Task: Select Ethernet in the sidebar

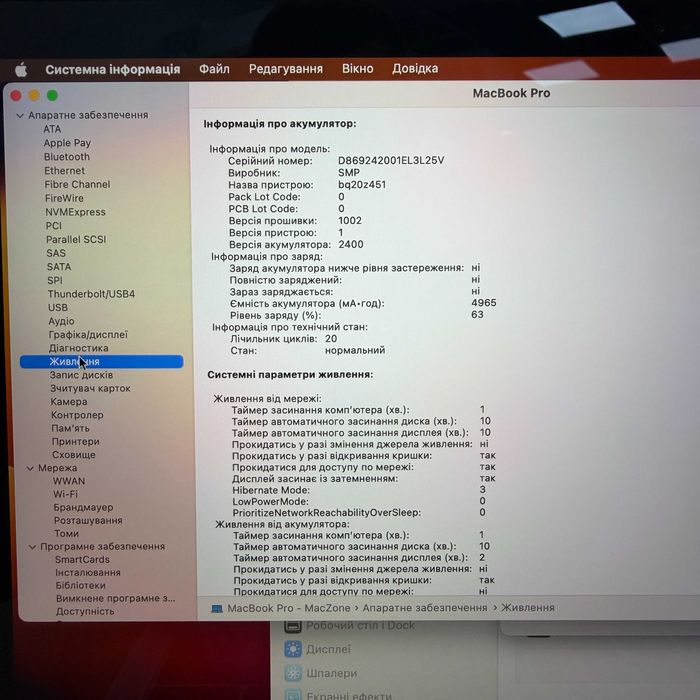Action: (x=64, y=171)
